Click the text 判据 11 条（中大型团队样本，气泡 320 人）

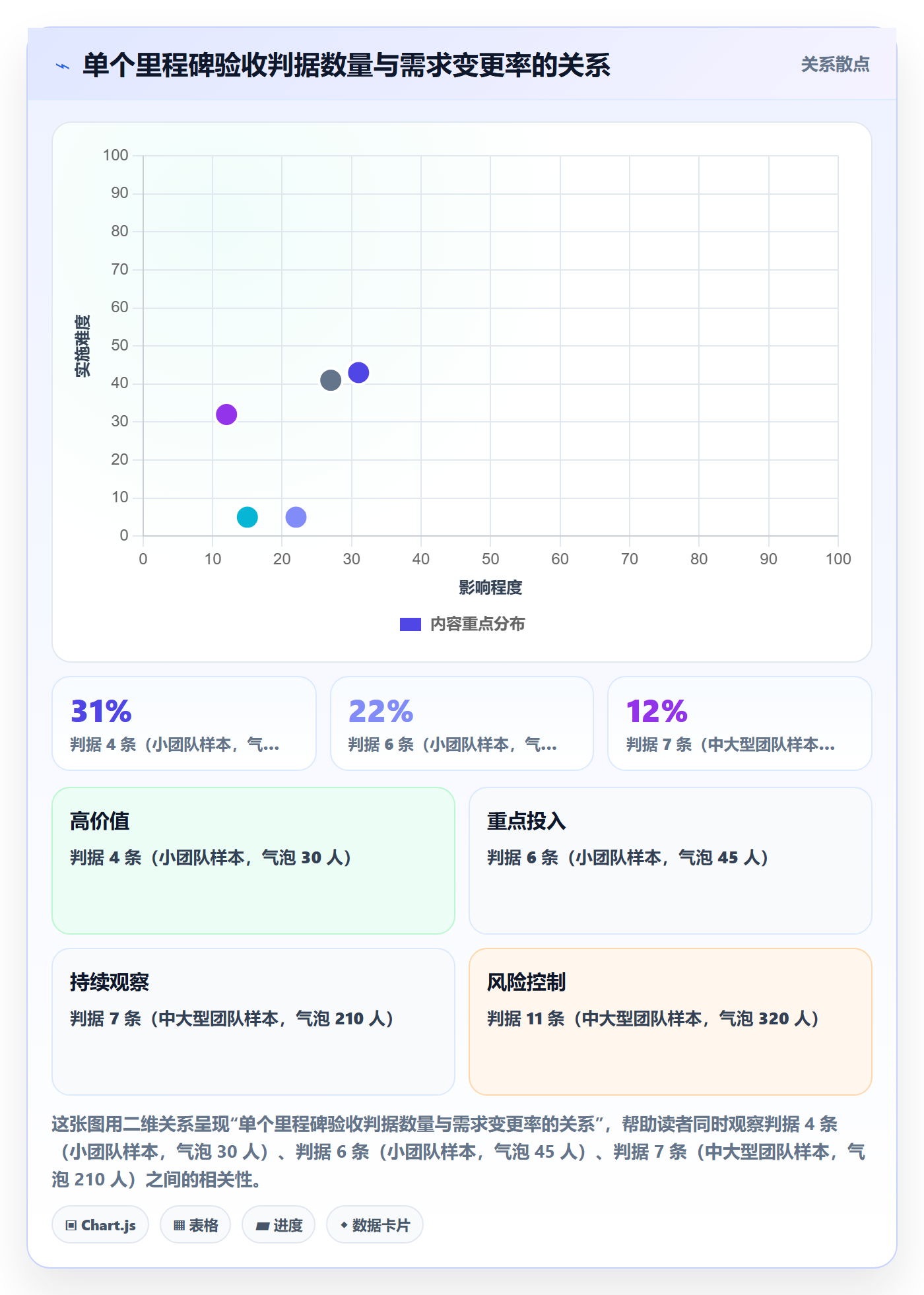[x=653, y=1018]
